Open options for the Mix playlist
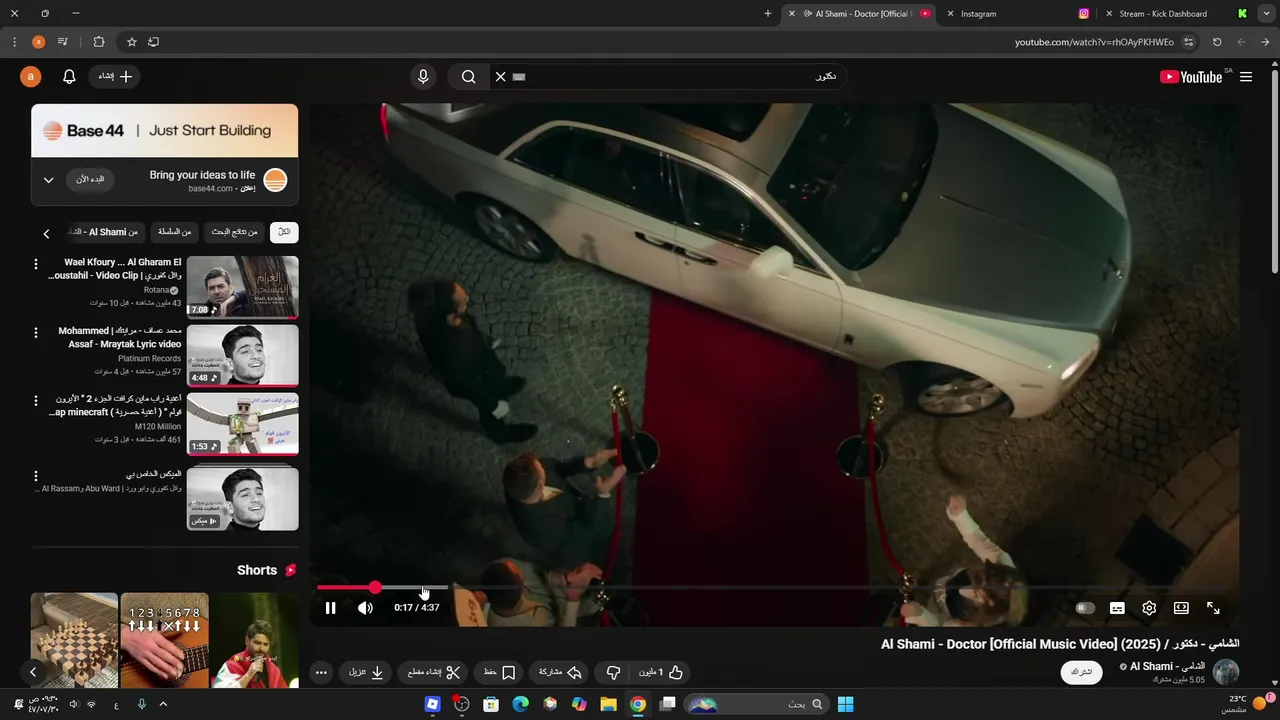Screen dimensions: 1280x720 [36, 476]
